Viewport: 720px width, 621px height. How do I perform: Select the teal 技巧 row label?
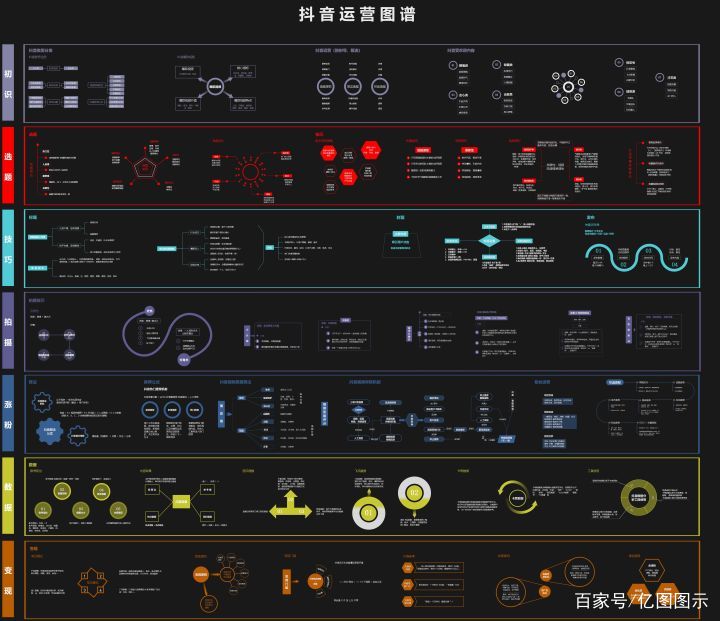coord(8,248)
